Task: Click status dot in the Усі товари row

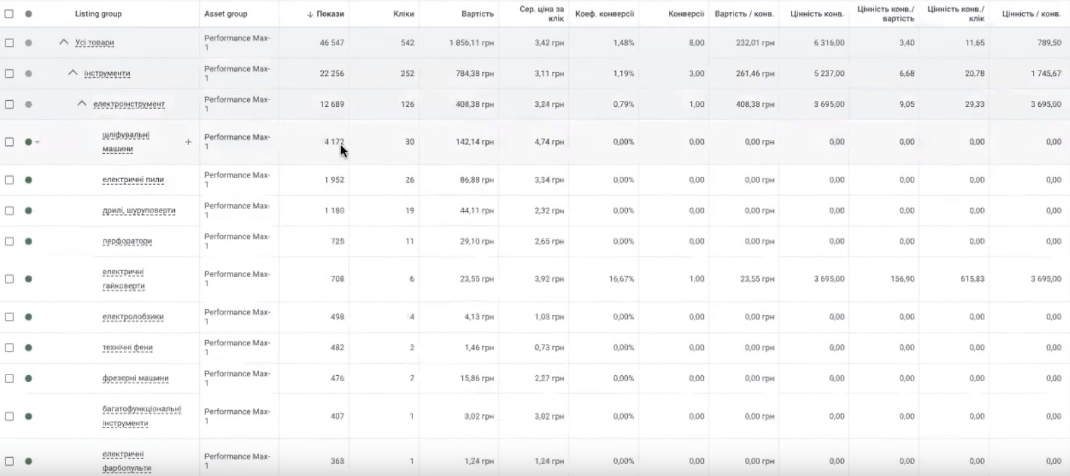Action: (28, 43)
